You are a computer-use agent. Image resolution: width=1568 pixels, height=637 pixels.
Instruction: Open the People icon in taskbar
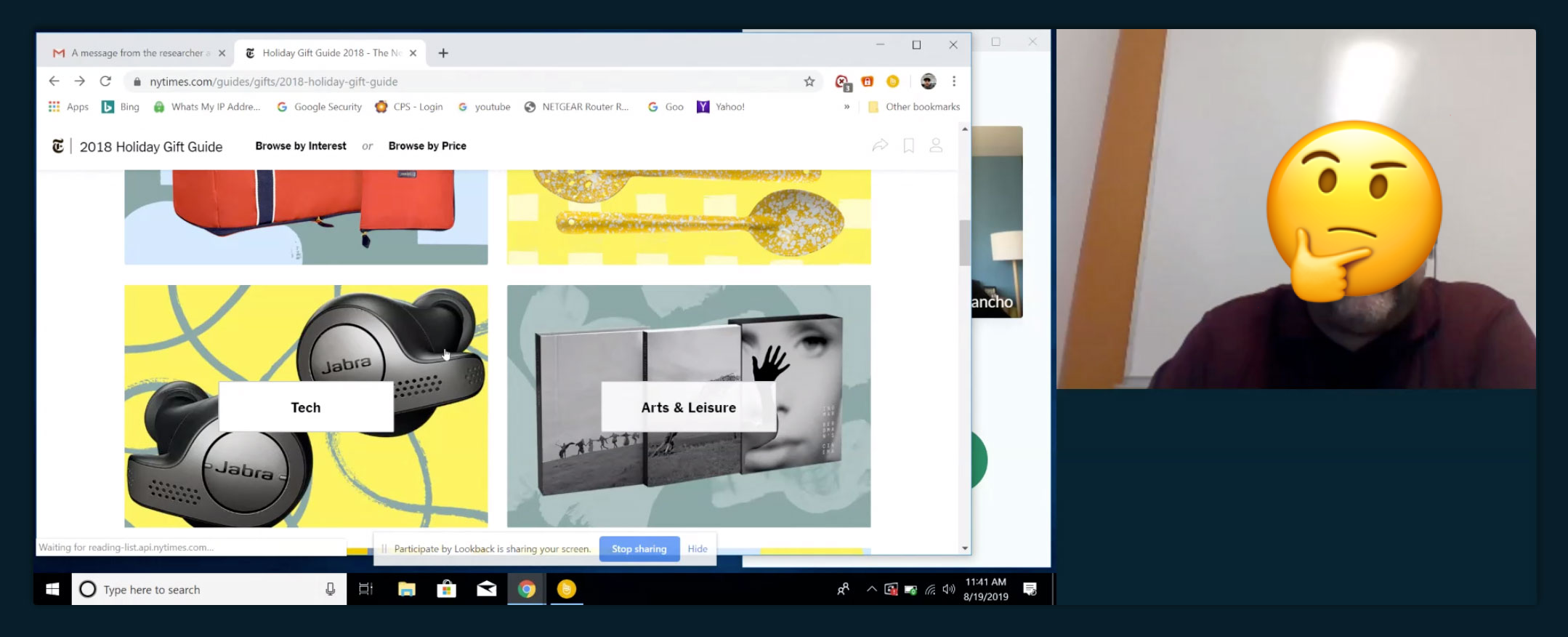(x=843, y=589)
